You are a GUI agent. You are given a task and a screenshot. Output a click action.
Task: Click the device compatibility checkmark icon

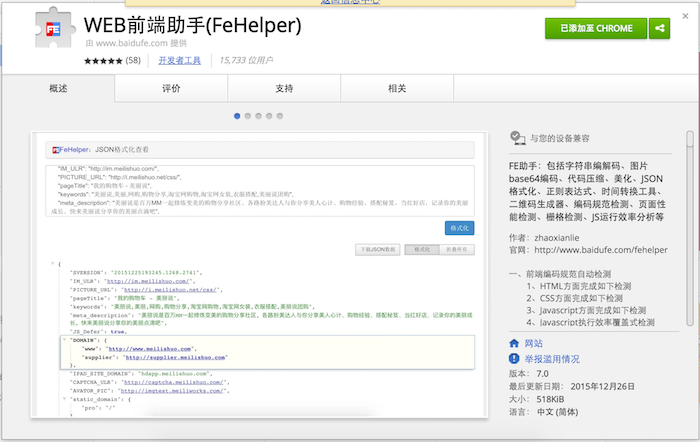[517, 138]
